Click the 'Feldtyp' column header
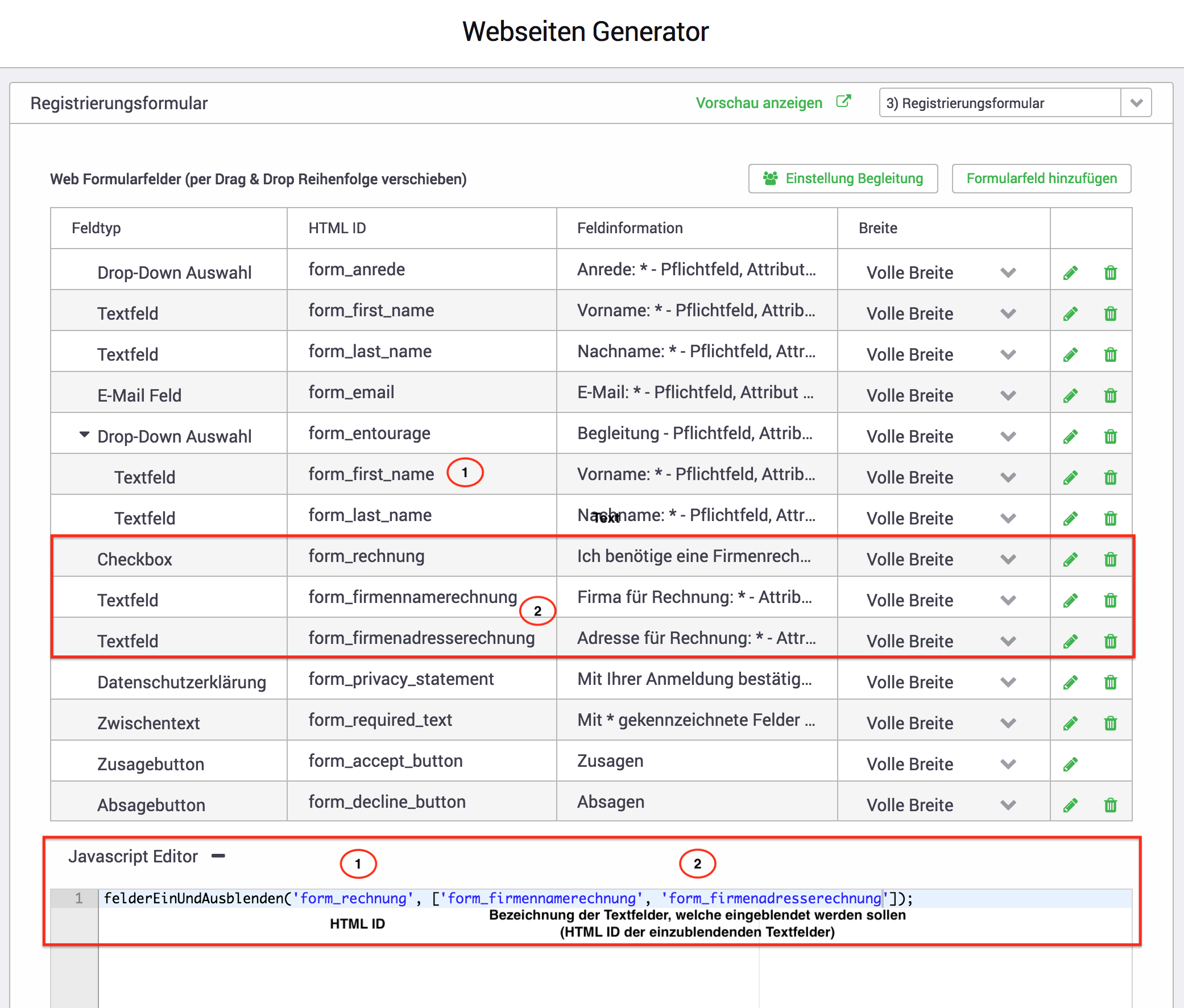 [x=96, y=228]
